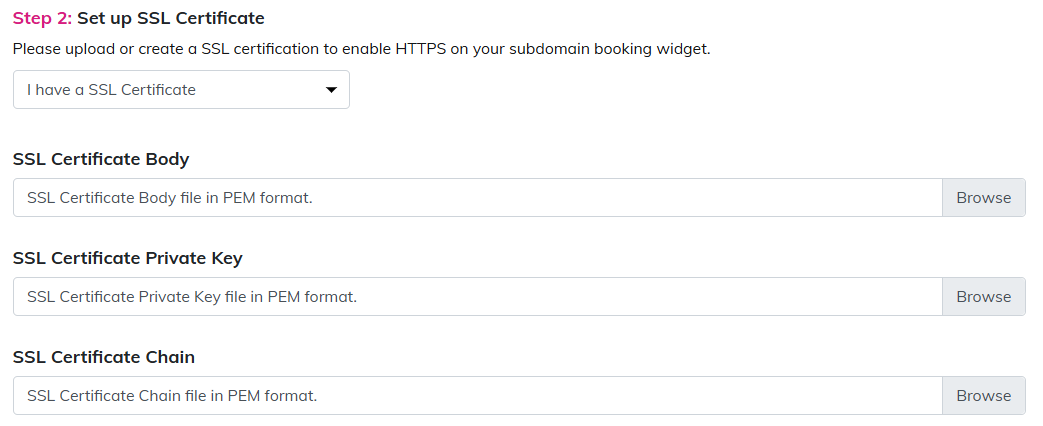1043x426 pixels.
Task: Click the 'SSL Certificate Private Key' bold label
Action: click(128, 258)
